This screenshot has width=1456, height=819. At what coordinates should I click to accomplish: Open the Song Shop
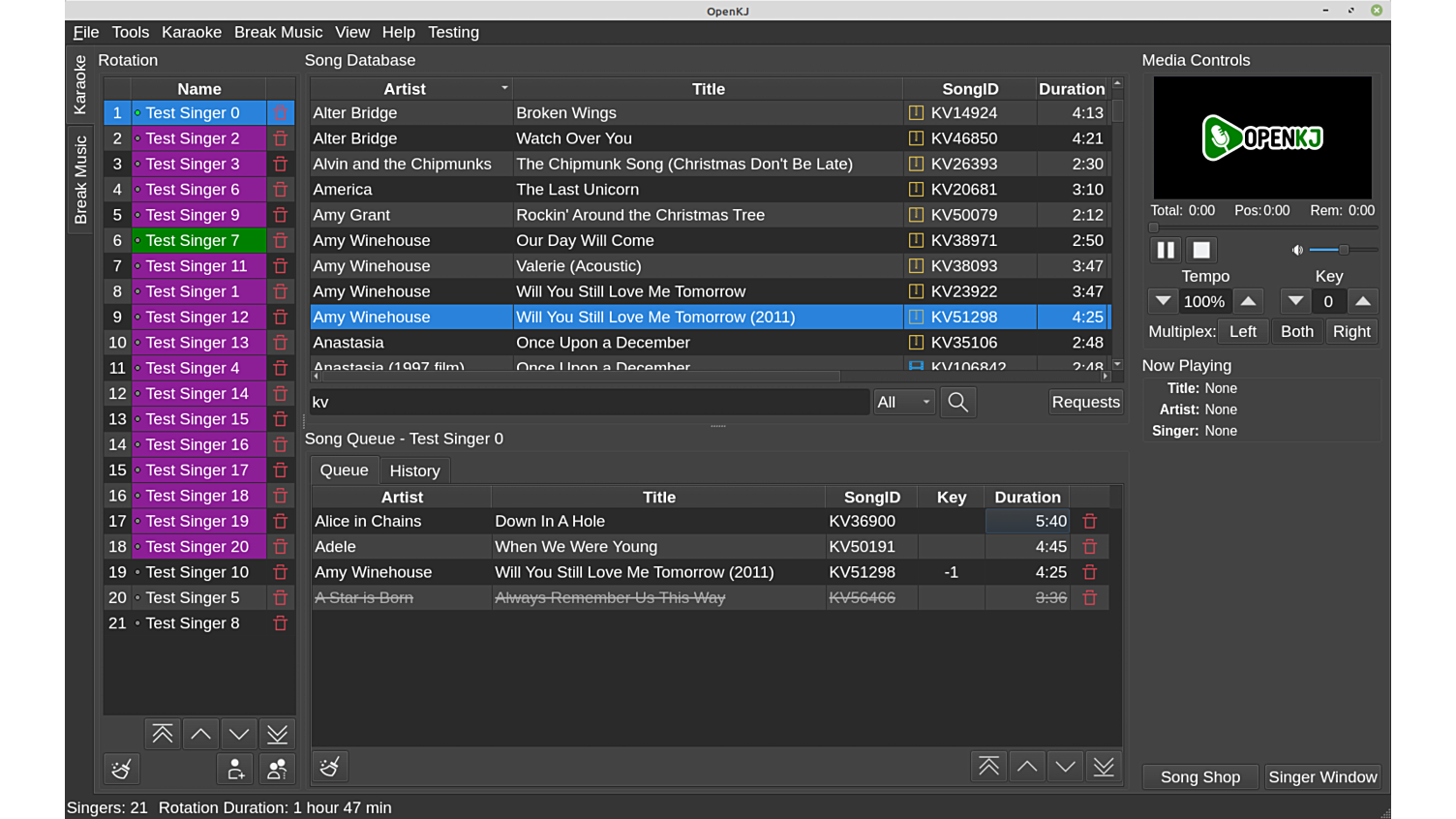(x=1200, y=777)
